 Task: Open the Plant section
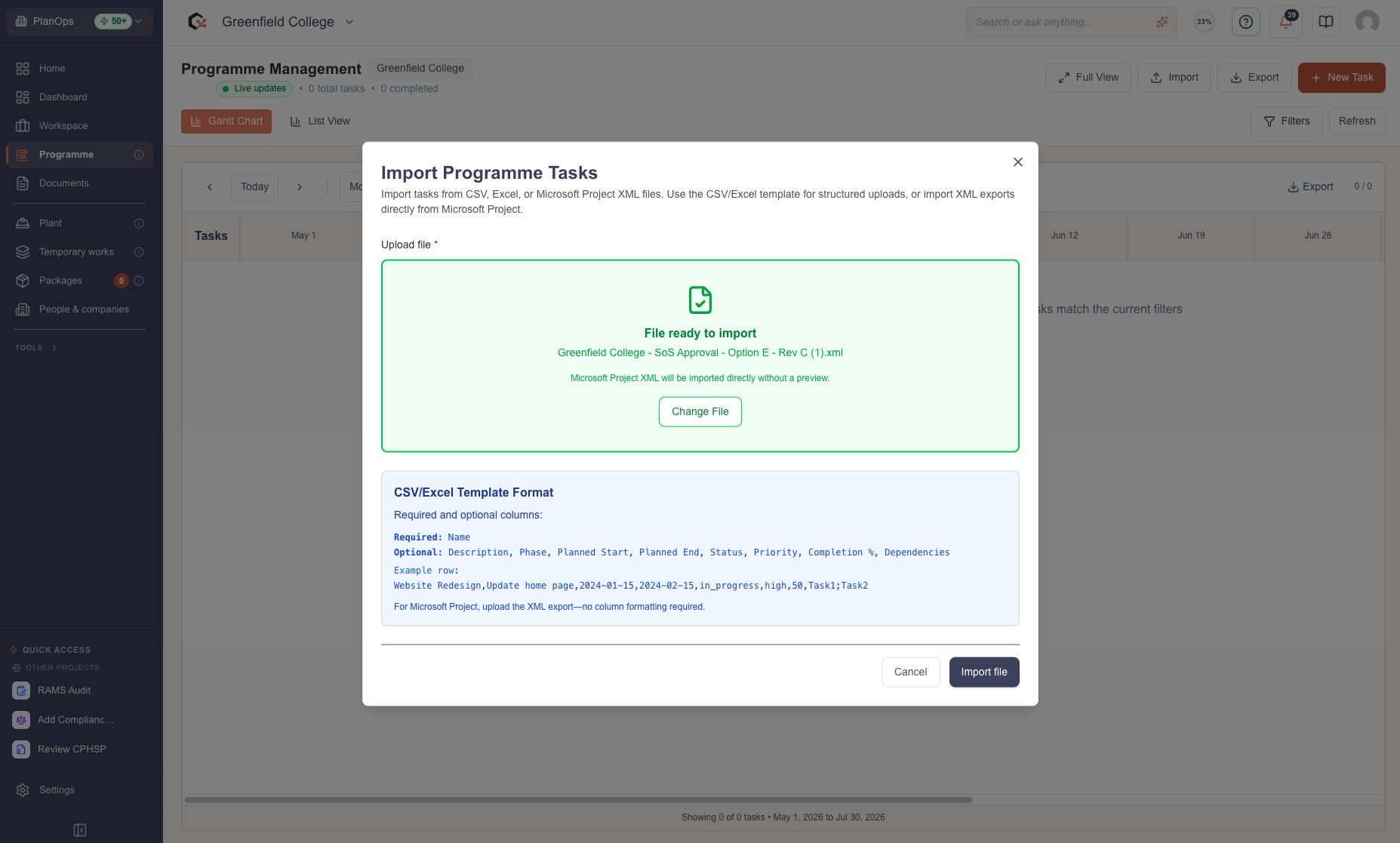(x=79, y=223)
